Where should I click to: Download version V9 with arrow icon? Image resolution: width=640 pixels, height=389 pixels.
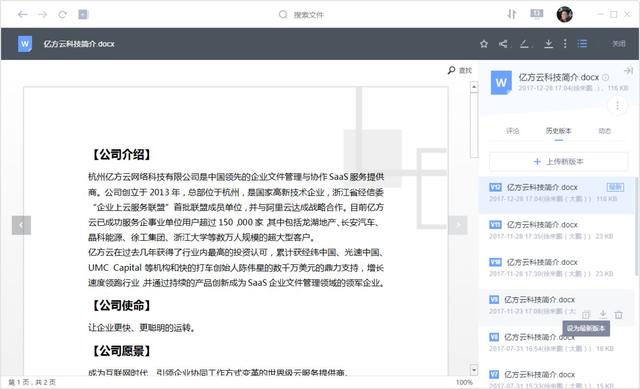click(603, 314)
